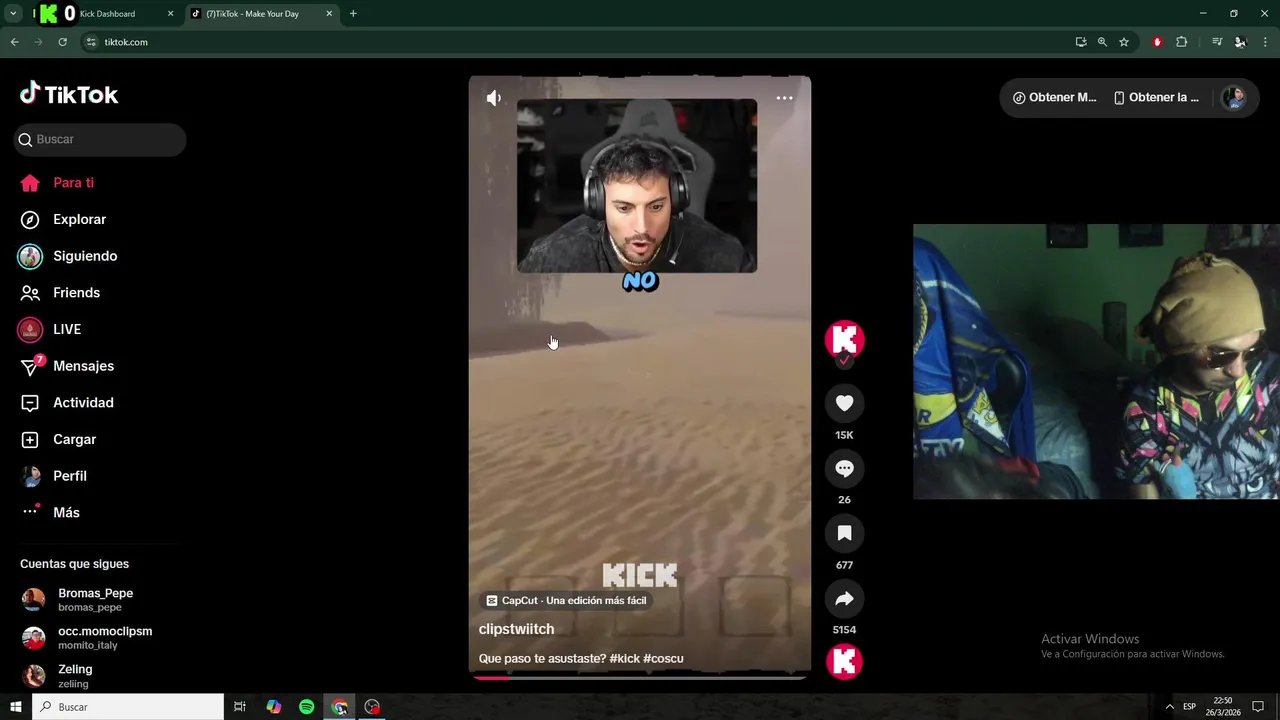Click the TikTok logo
This screenshot has height=720, width=1280.
point(69,94)
